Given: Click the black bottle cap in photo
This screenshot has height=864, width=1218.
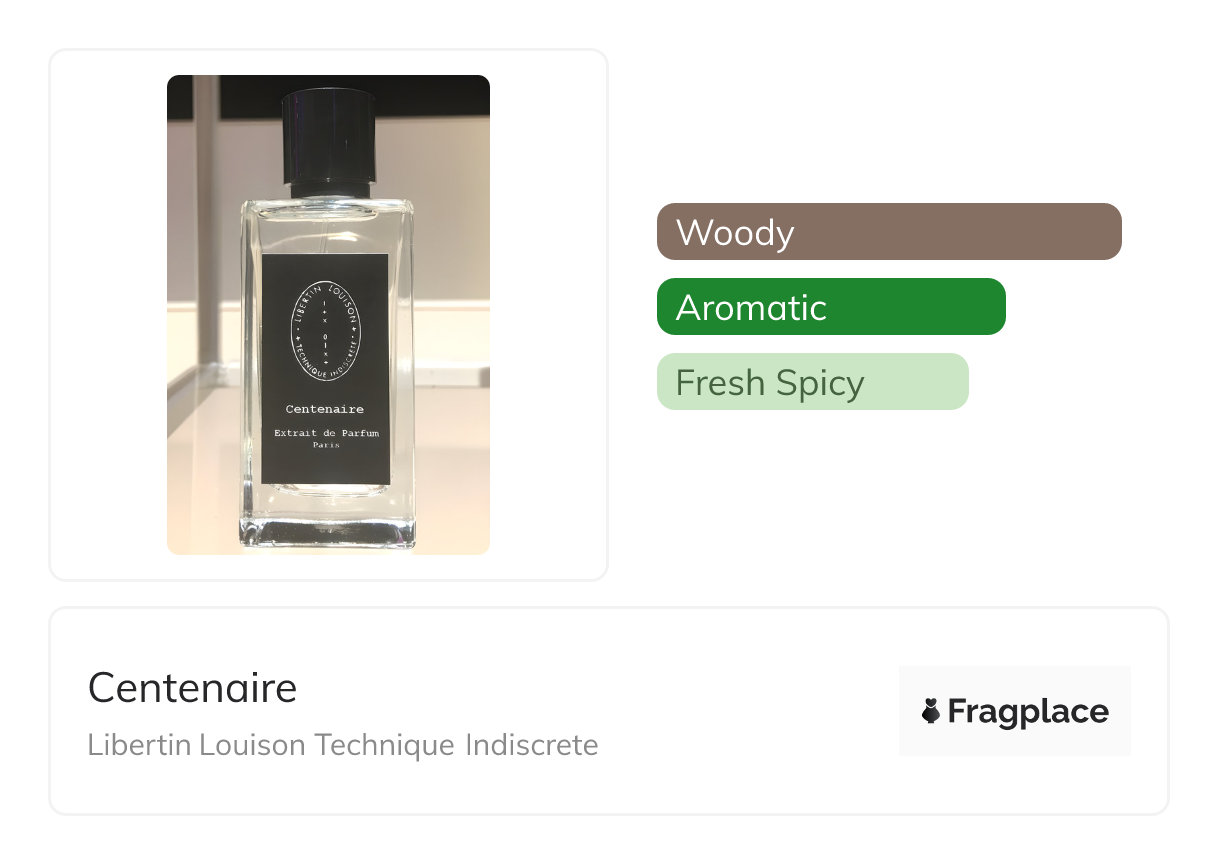Looking at the screenshot, I should tap(328, 138).
